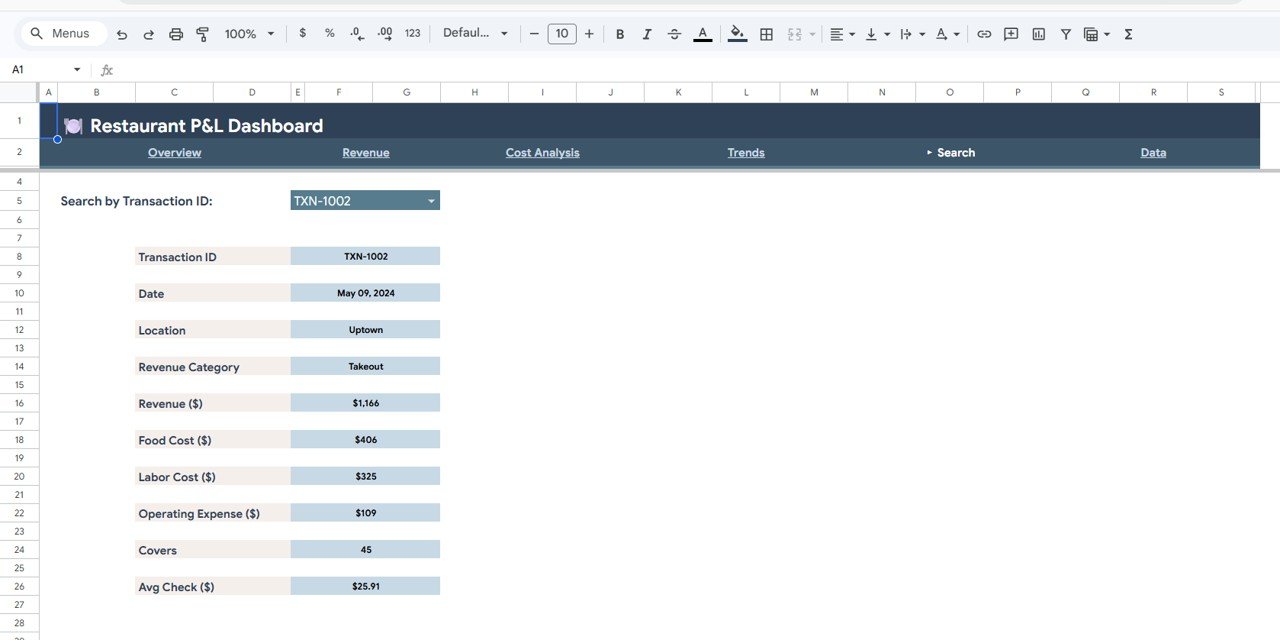Switch to the Trends tab
The width and height of the screenshot is (1280, 640).
click(x=745, y=152)
